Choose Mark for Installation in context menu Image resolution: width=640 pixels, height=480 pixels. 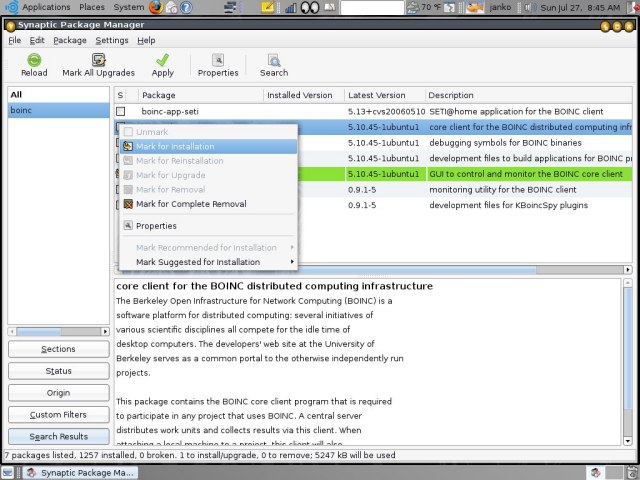click(209, 146)
